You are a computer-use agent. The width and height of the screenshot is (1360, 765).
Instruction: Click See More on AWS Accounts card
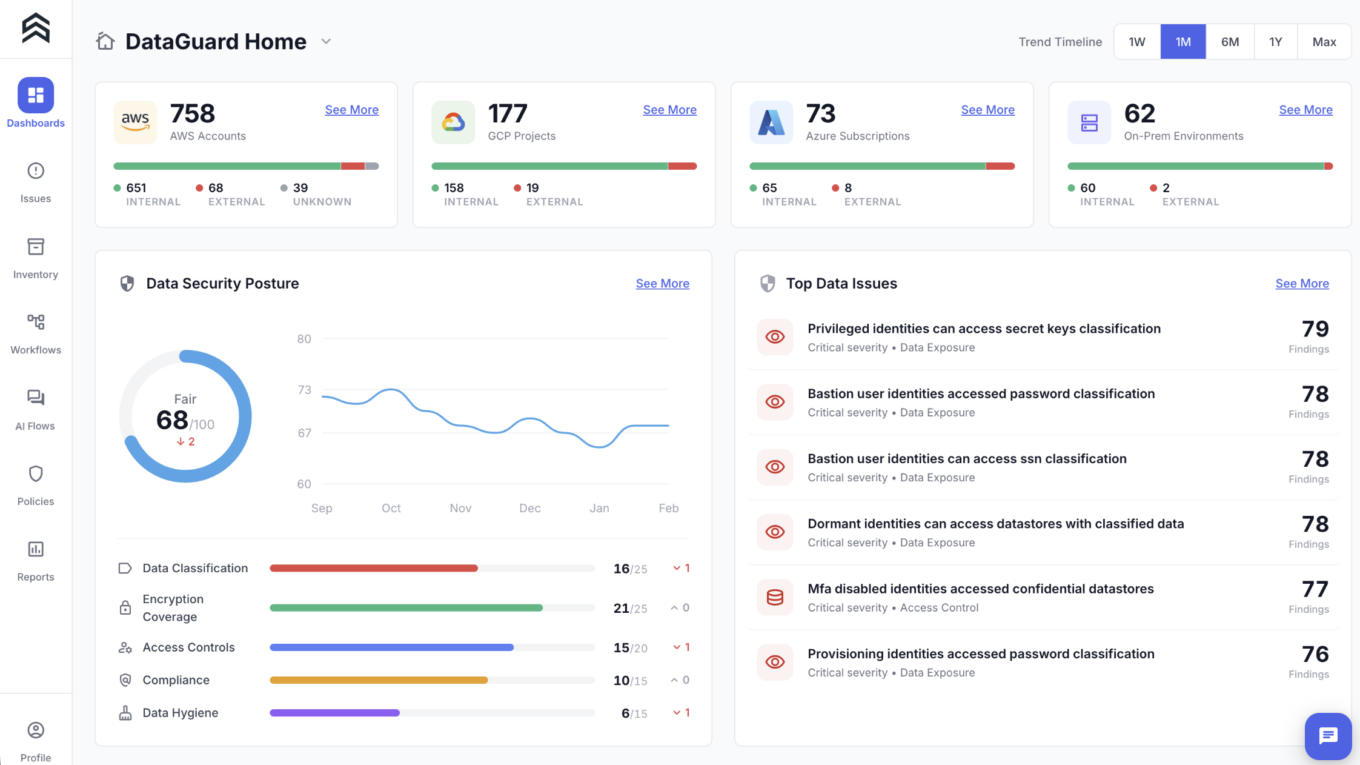(x=352, y=110)
